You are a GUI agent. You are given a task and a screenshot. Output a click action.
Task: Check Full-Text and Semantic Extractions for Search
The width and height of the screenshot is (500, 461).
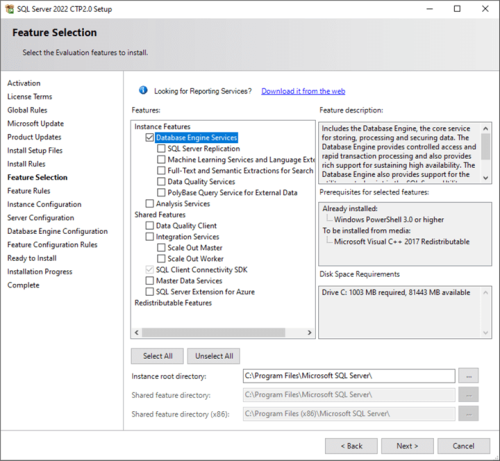(x=161, y=170)
